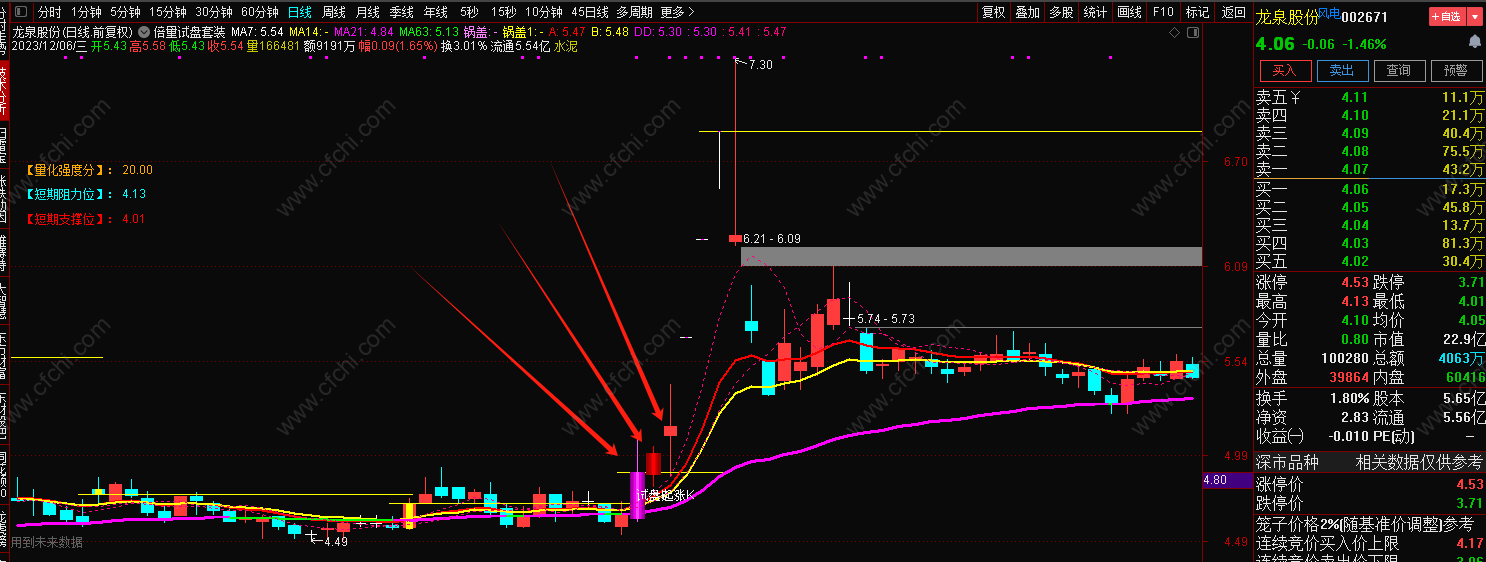
Task: Select the 5秒 period tab
Action: coord(469,12)
